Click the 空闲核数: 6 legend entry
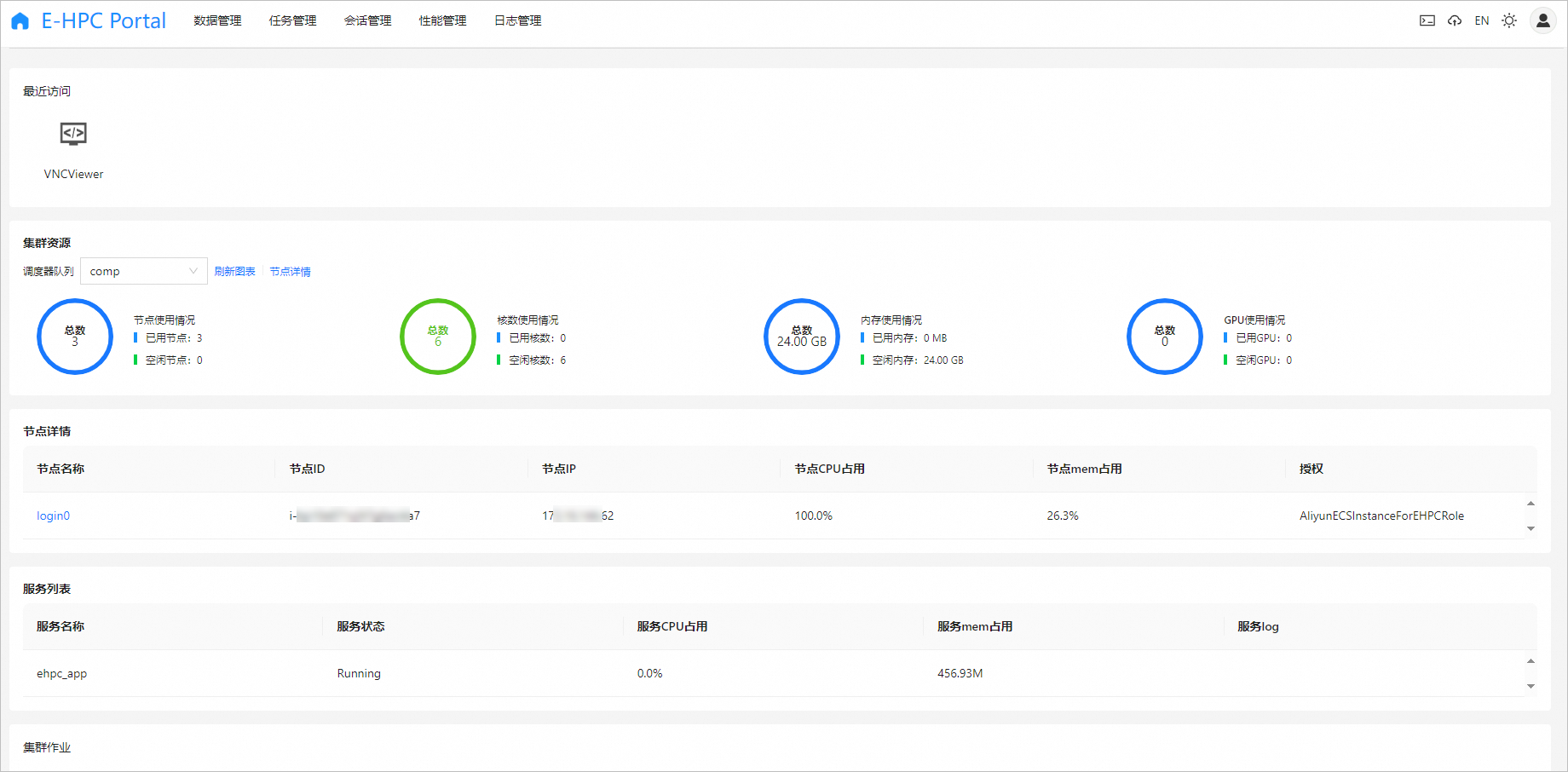1568x772 pixels. [x=532, y=360]
